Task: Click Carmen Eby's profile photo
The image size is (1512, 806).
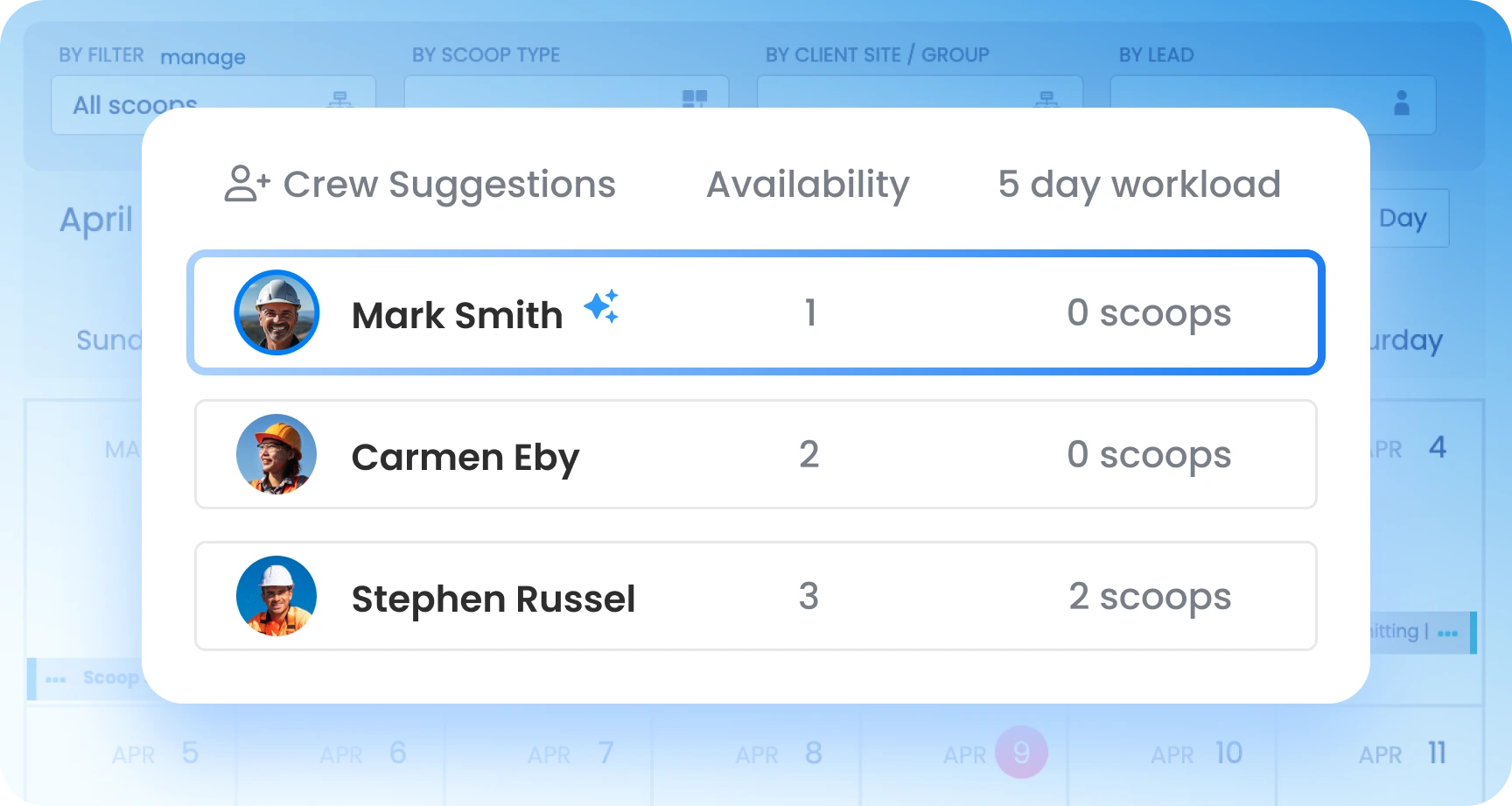Action: tap(276, 454)
